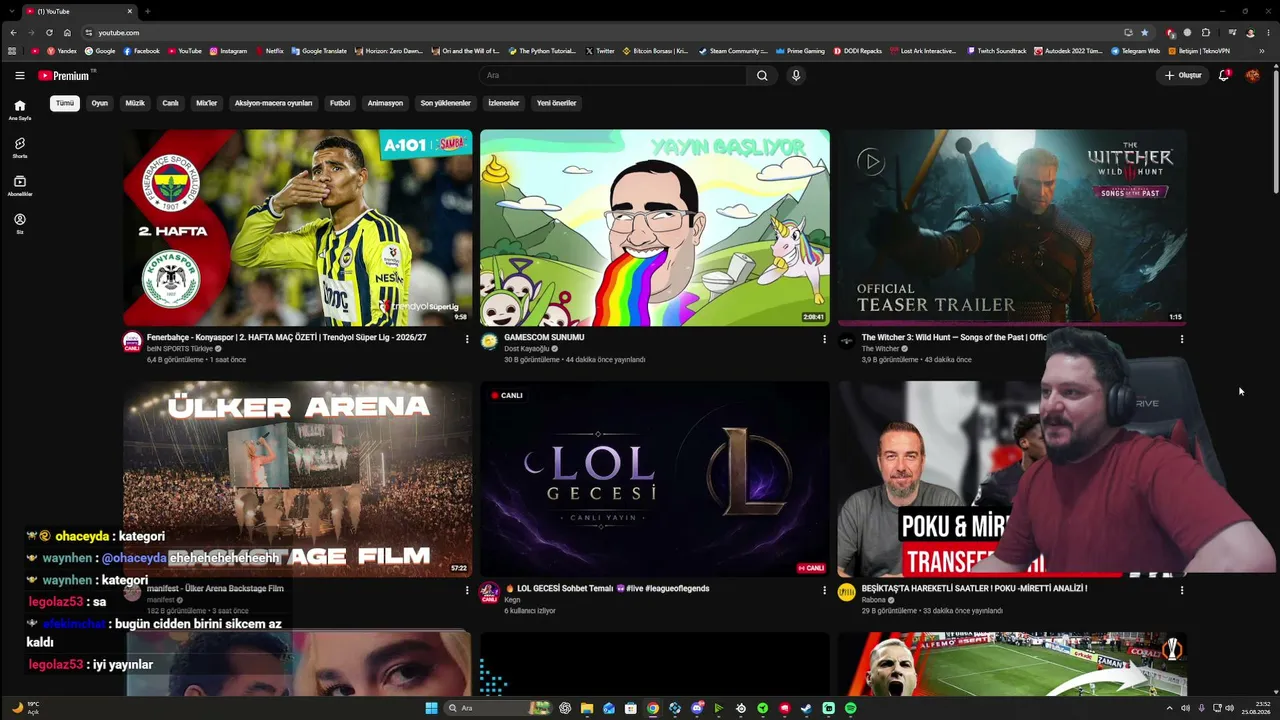Open the YouTube notifications bell
Image resolution: width=1280 pixels, height=720 pixels.
pyautogui.click(x=1224, y=75)
